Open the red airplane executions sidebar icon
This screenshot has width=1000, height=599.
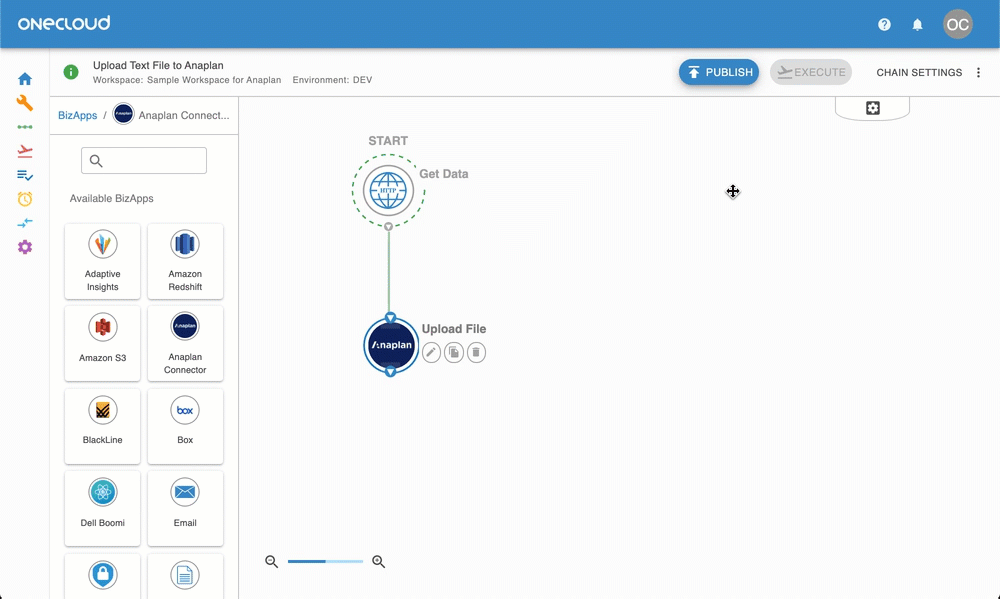[x=25, y=151]
